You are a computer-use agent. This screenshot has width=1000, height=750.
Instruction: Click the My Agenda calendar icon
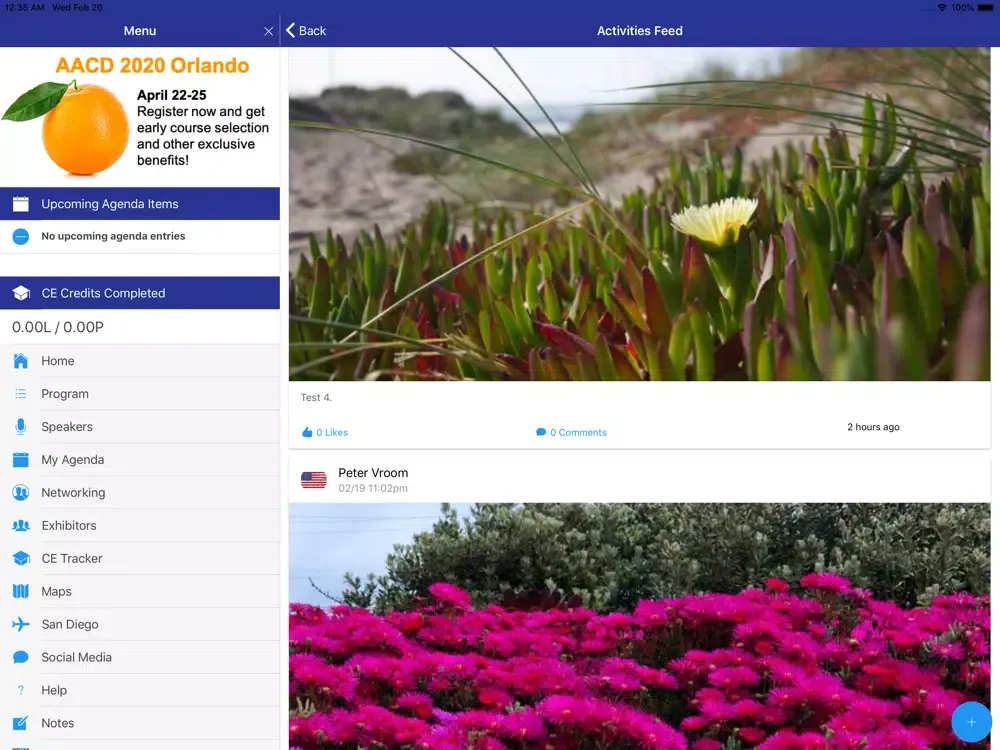(20, 460)
